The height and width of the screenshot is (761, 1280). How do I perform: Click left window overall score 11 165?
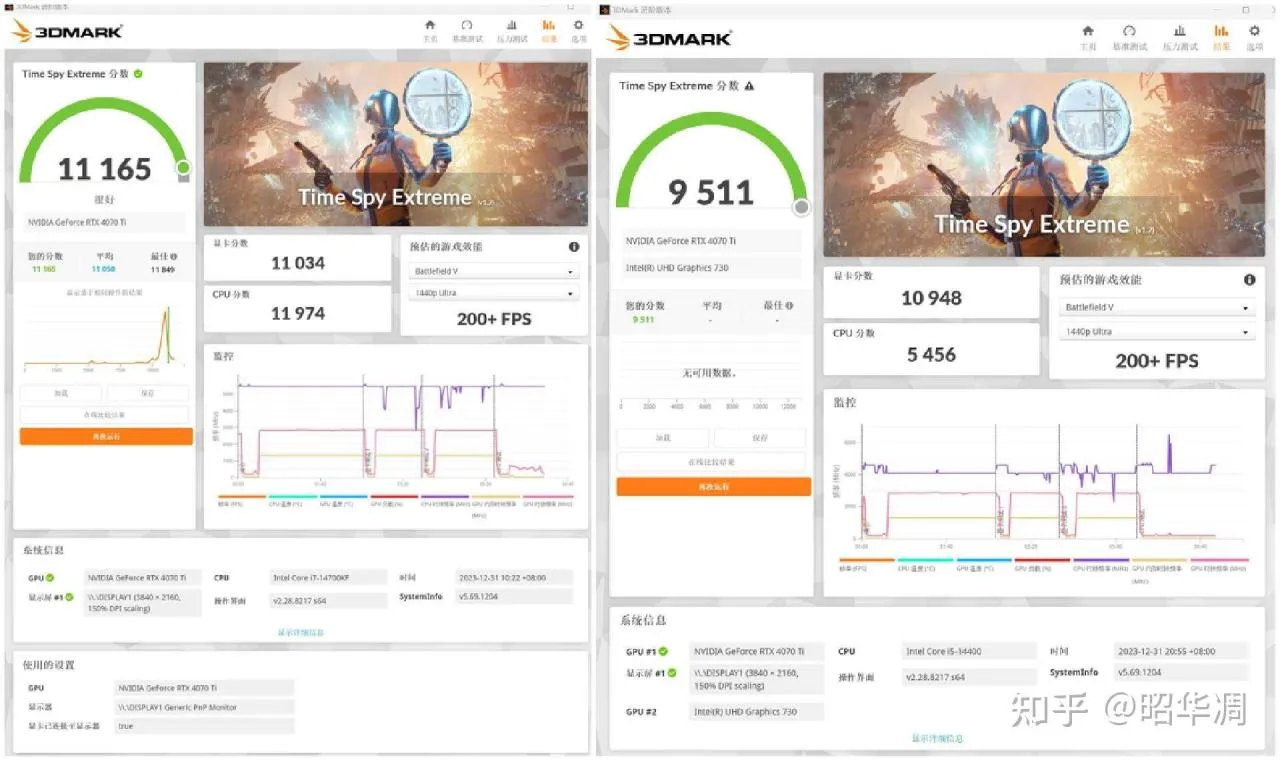[104, 169]
